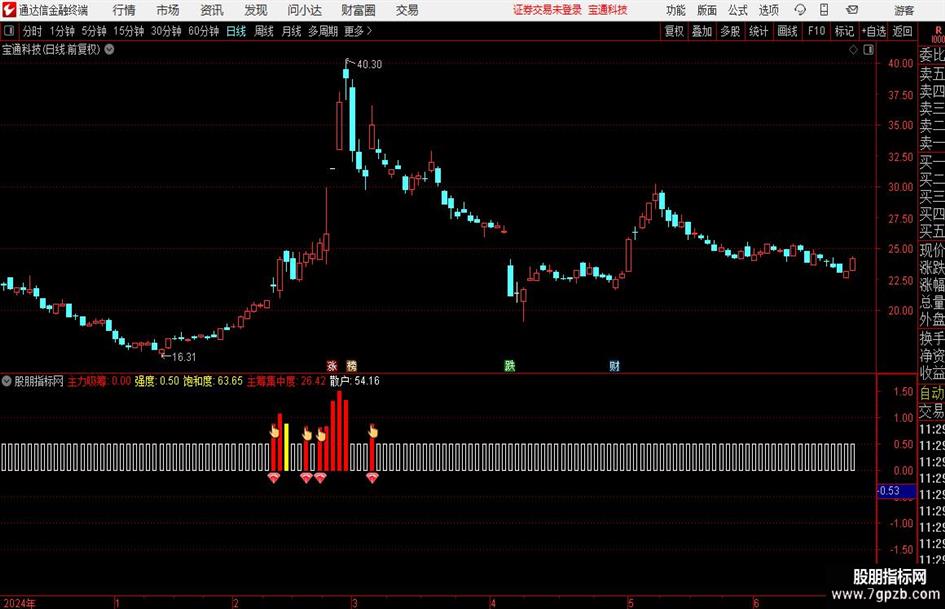Click the 跌 event marker

pyautogui.click(x=510, y=365)
